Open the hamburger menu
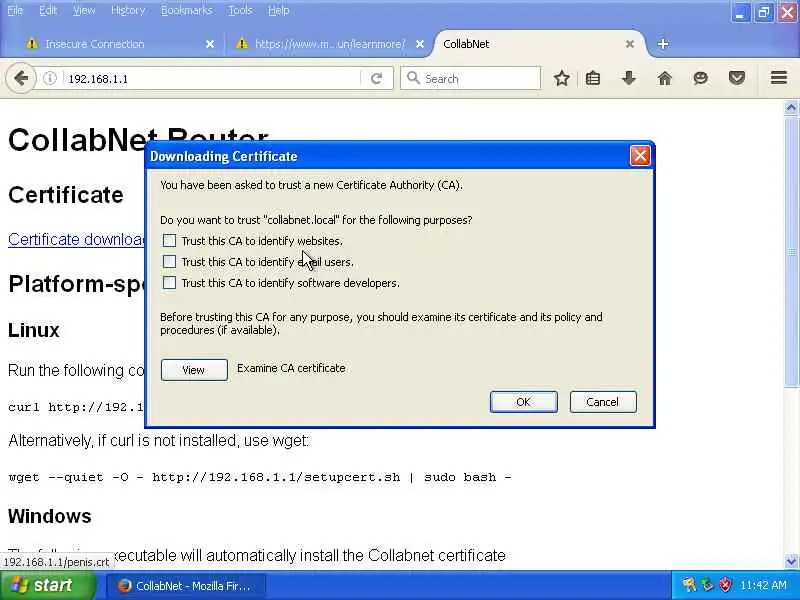The width and height of the screenshot is (800, 600). point(779,78)
